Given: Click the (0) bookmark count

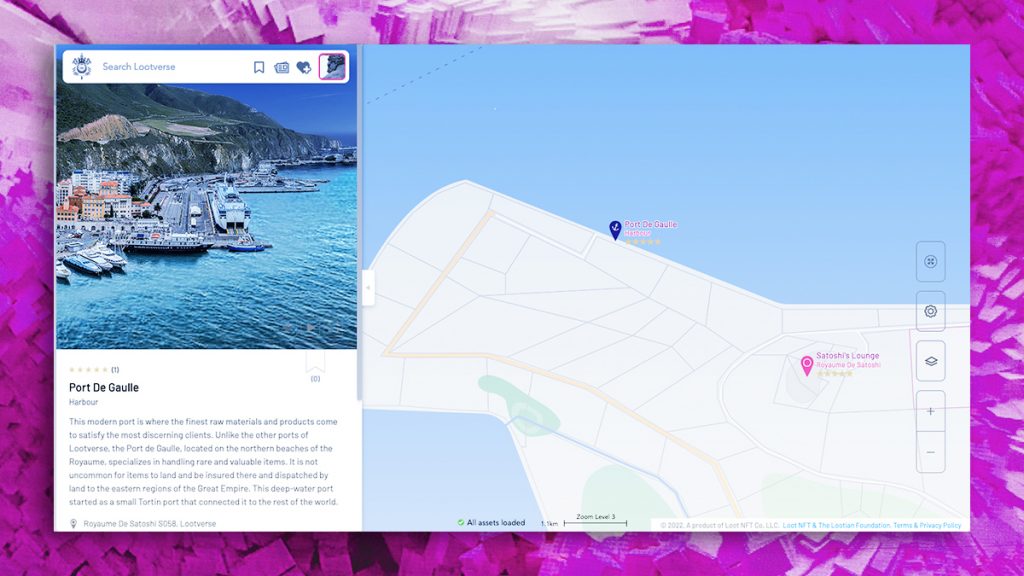Looking at the screenshot, I should [x=315, y=379].
